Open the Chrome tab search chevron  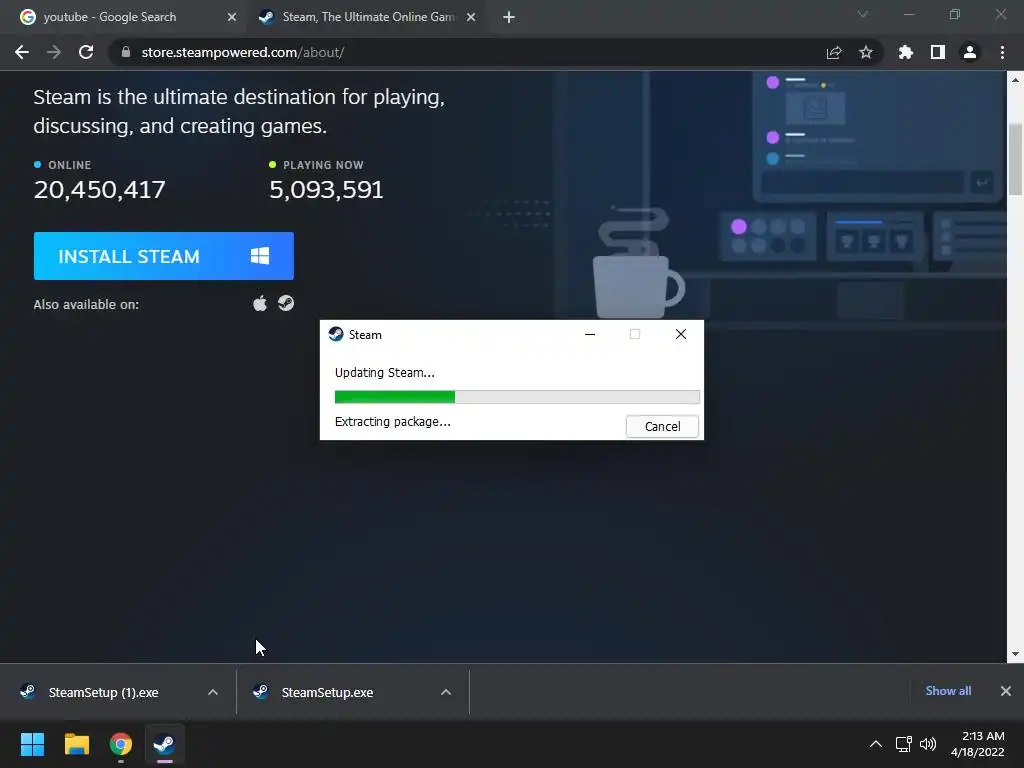(x=863, y=14)
